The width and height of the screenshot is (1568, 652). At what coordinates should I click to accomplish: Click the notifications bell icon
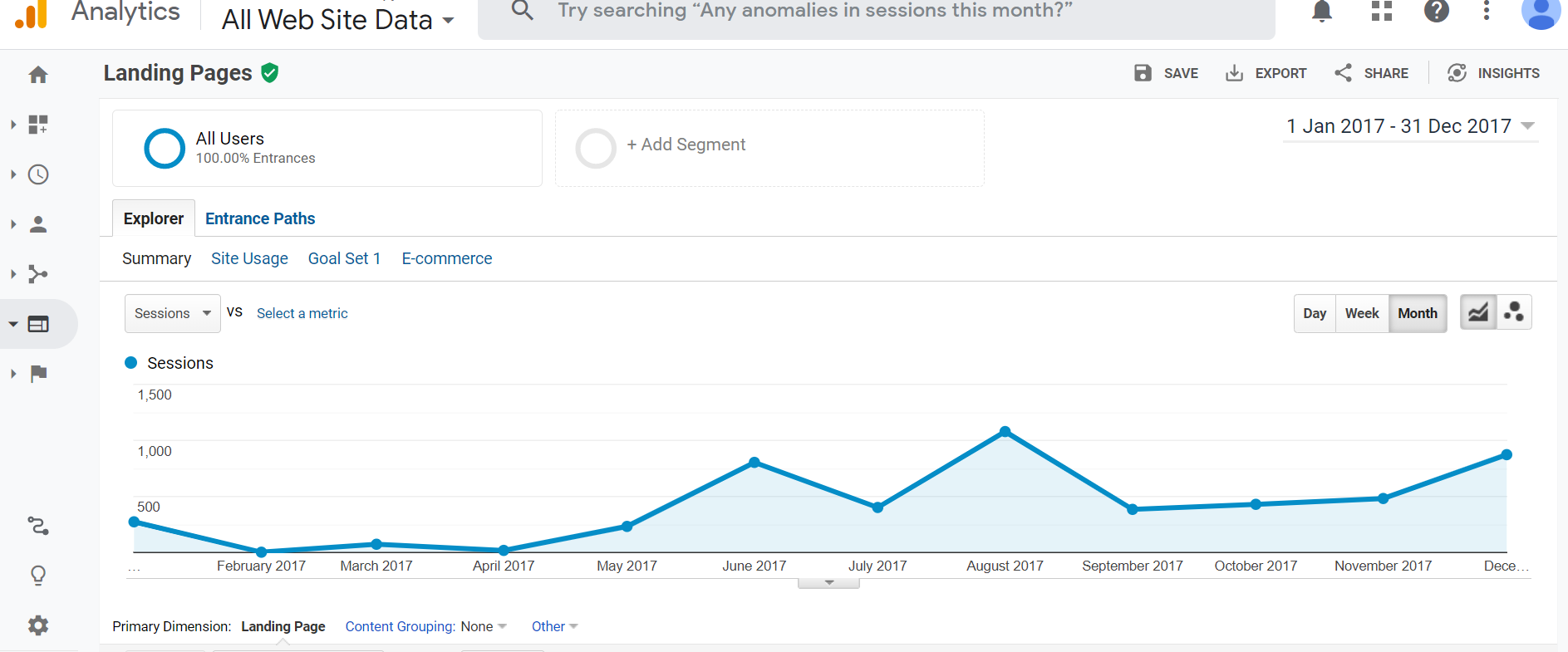(x=1321, y=12)
